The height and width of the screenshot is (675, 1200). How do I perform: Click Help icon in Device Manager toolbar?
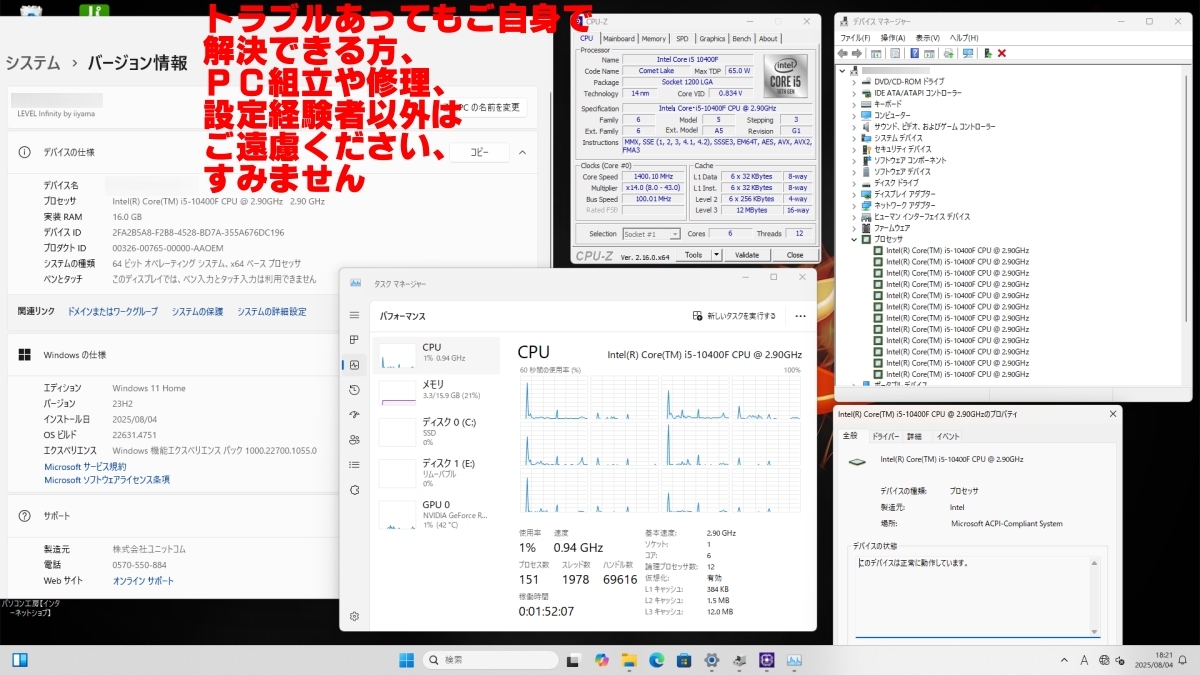(915, 53)
